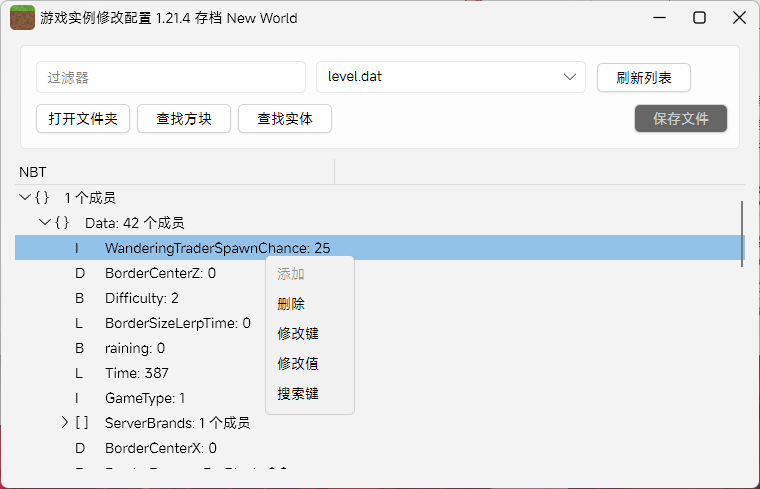The image size is (760, 489).
Task: Choose 修改键 from the context menu
Action: point(298,334)
